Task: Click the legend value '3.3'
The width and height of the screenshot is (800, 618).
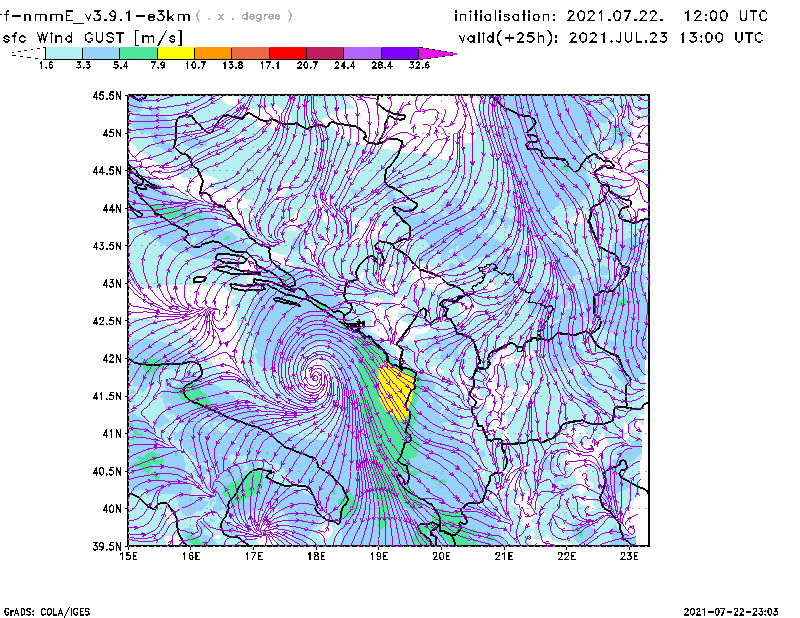Action: (x=83, y=65)
